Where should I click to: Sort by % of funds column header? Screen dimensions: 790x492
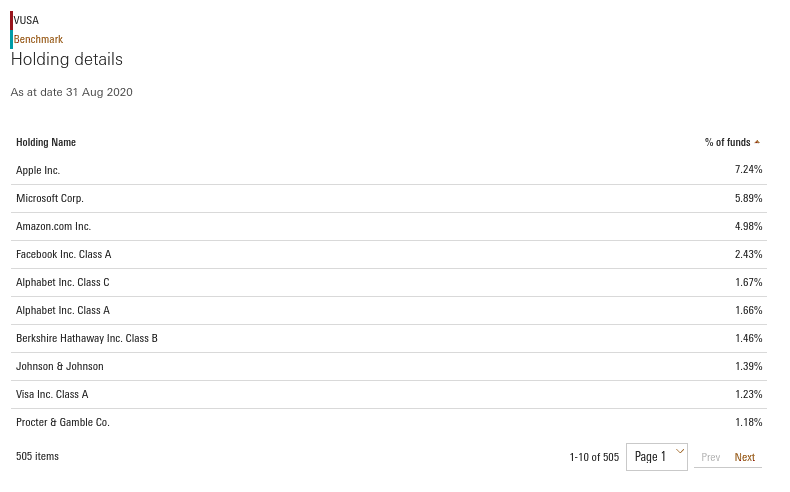coord(728,143)
